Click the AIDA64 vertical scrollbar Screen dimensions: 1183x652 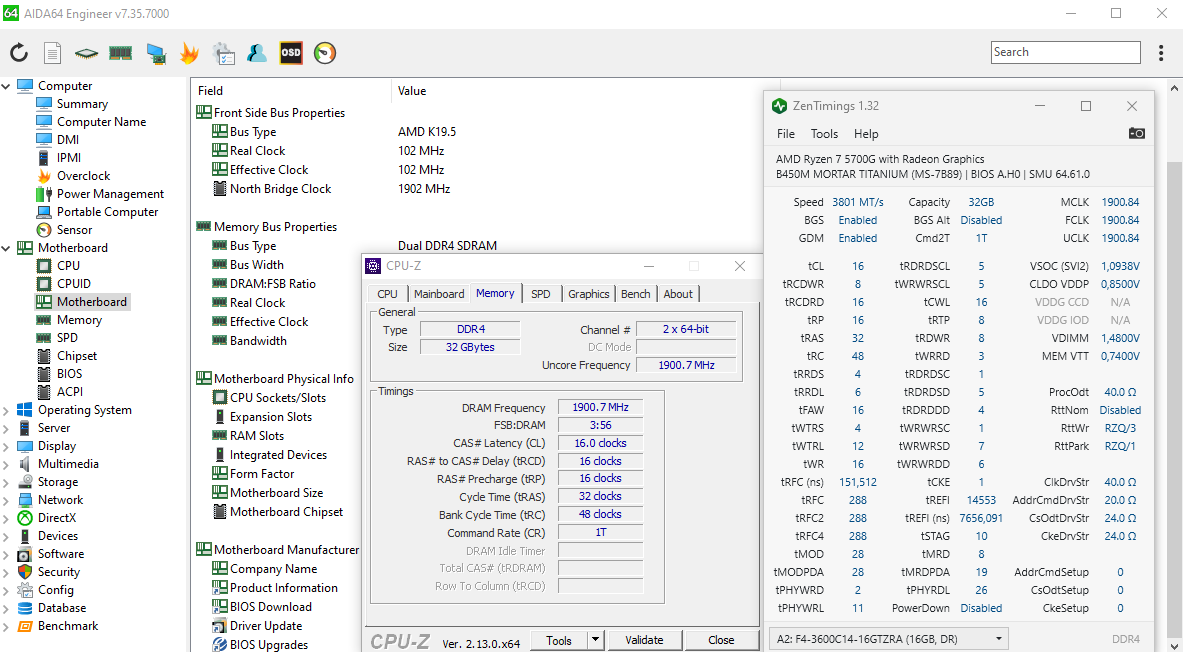(1175, 362)
